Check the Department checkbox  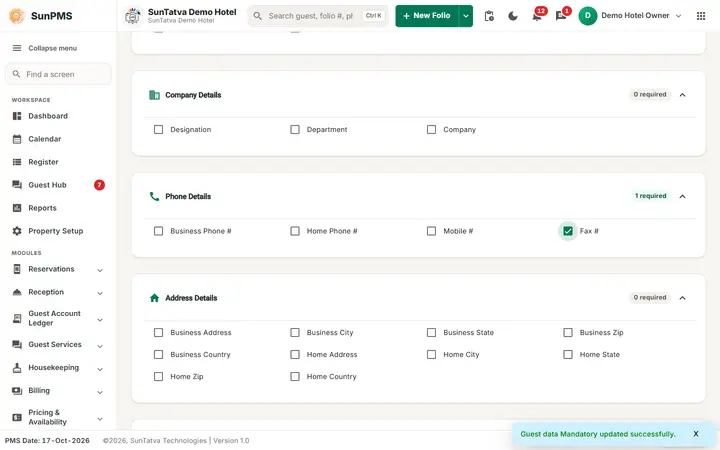(x=295, y=129)
